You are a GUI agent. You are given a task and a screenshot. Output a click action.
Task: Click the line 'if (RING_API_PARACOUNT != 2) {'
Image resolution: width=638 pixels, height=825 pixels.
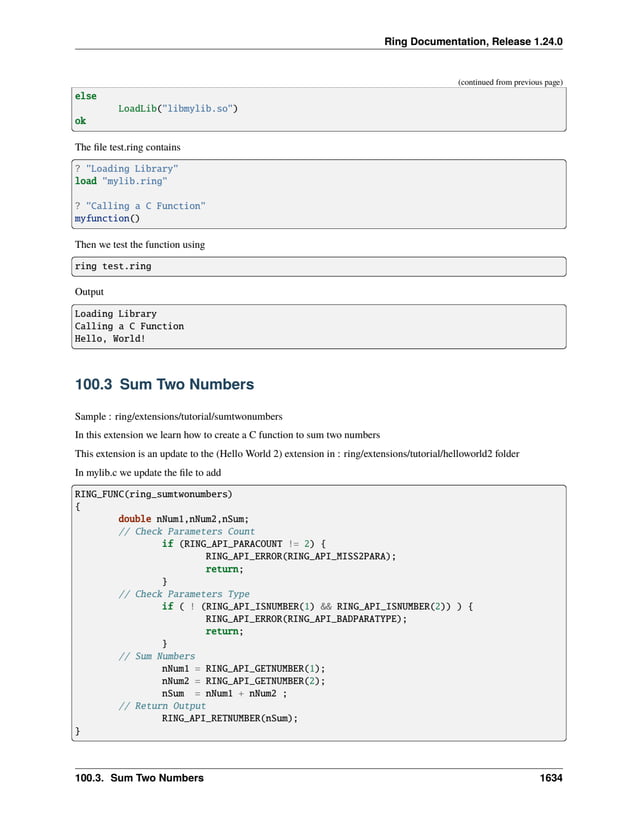point(244,544)
